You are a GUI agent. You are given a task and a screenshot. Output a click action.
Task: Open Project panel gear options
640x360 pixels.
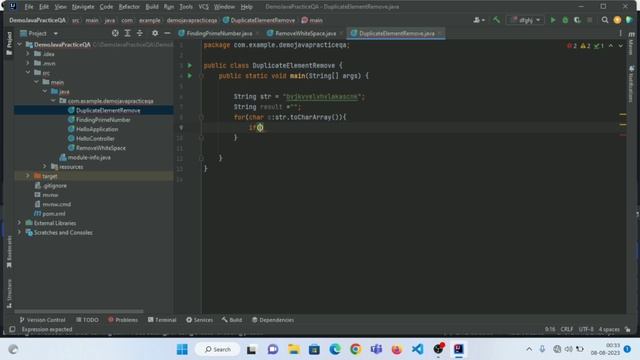(x=155, y=33)
